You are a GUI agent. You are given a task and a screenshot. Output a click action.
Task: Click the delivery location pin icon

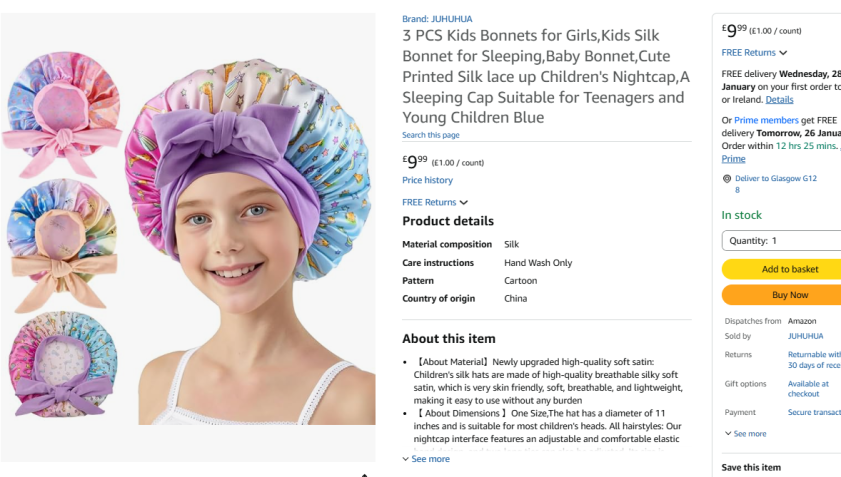point(727,179)
